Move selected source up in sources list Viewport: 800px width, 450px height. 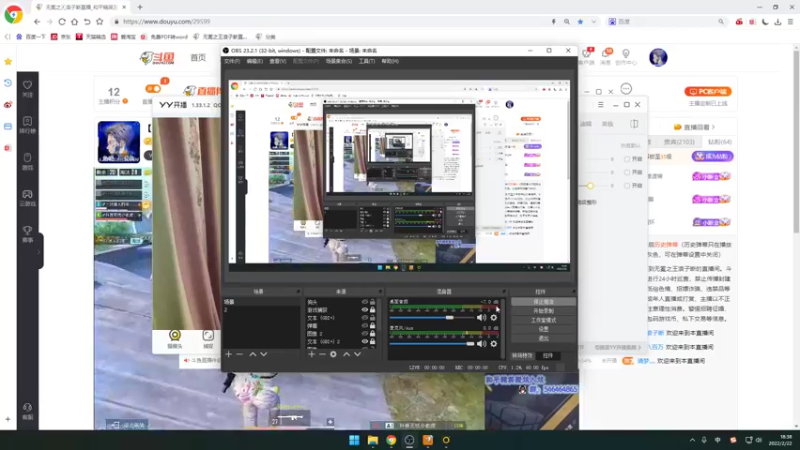[346, 354]
